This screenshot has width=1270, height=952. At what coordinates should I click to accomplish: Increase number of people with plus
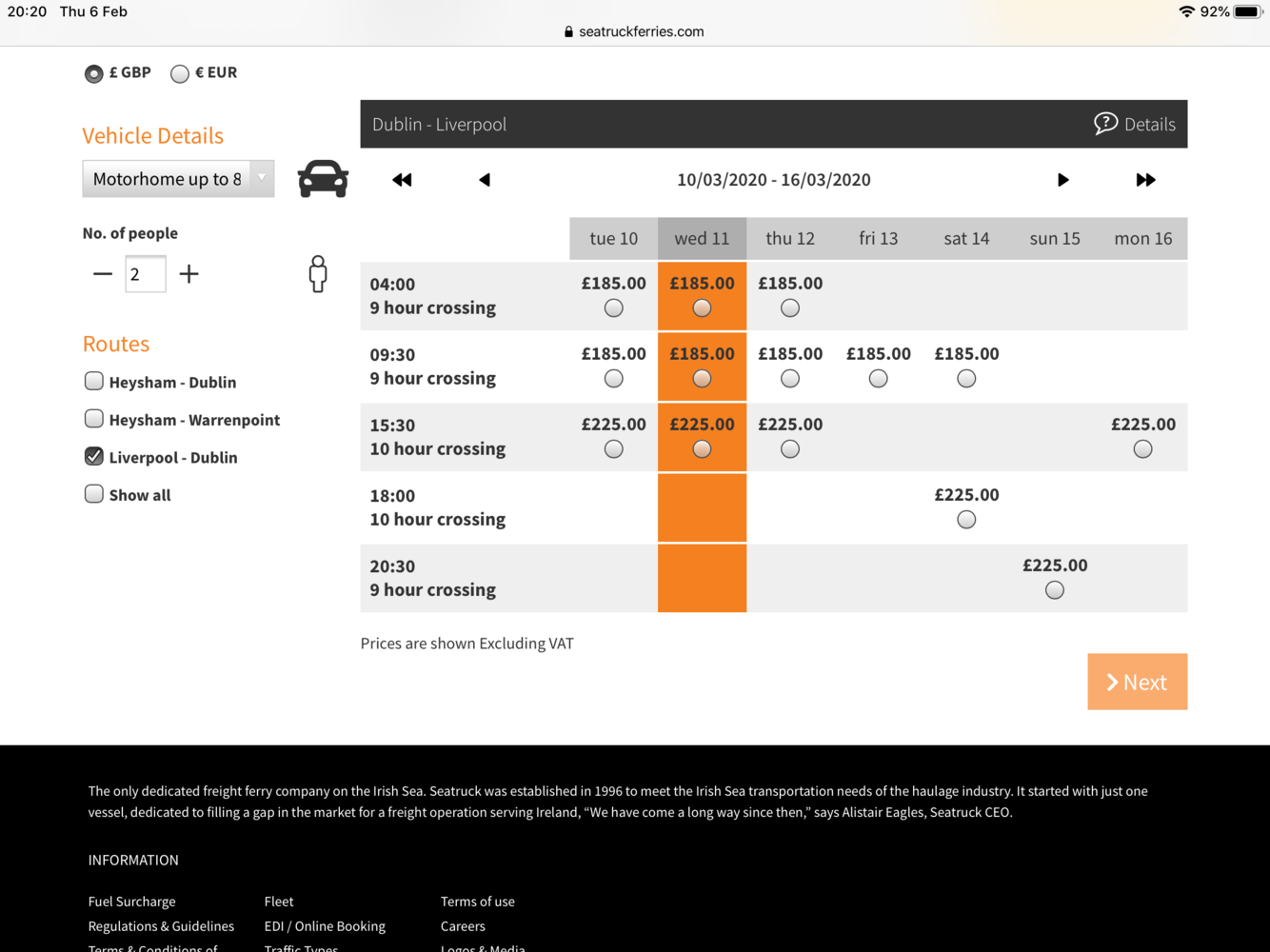(x=189, y=274)
